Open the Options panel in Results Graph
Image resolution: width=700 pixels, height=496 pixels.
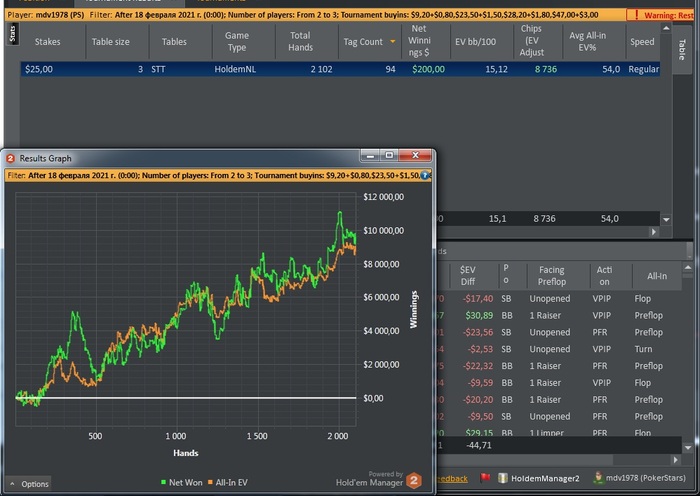pos(29,484)
